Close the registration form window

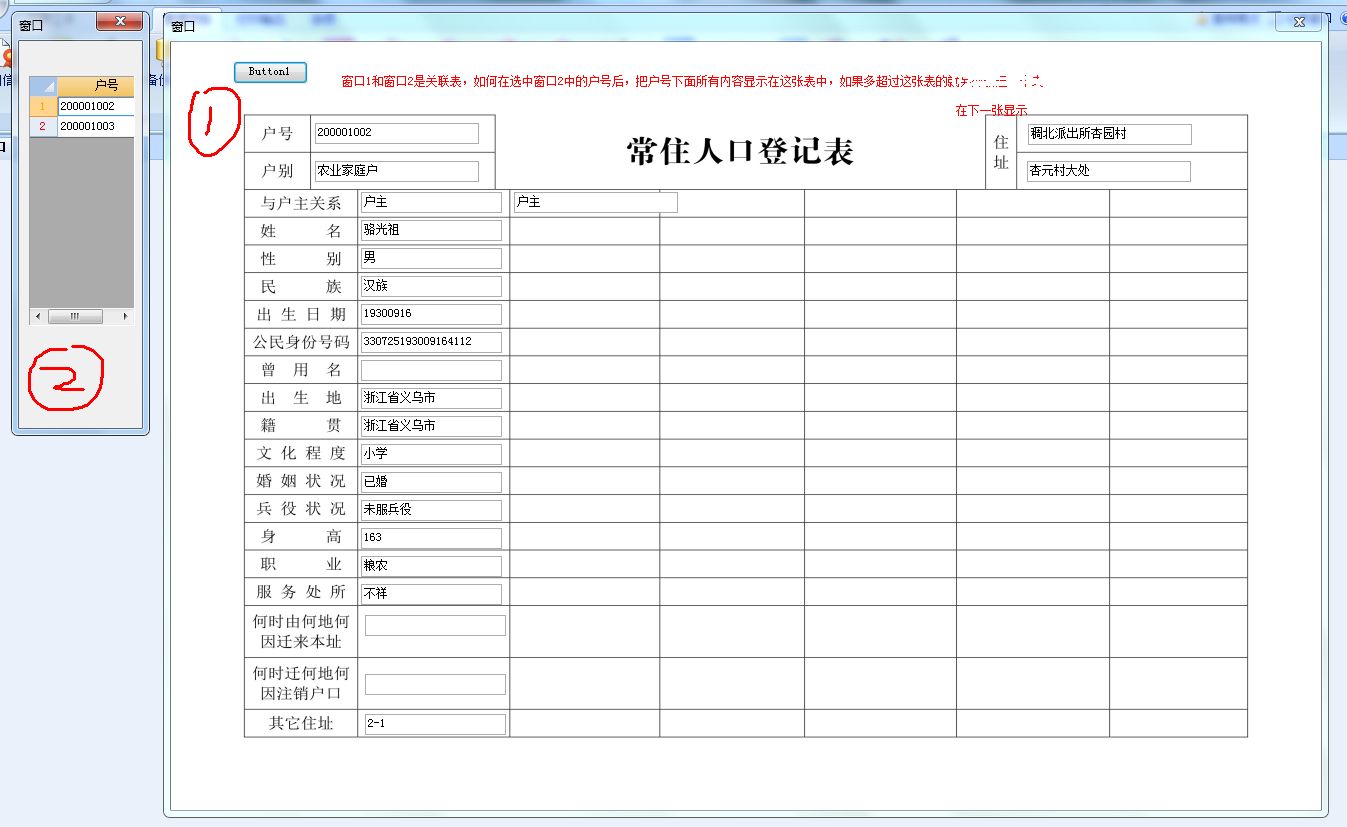coord(1299,22)
